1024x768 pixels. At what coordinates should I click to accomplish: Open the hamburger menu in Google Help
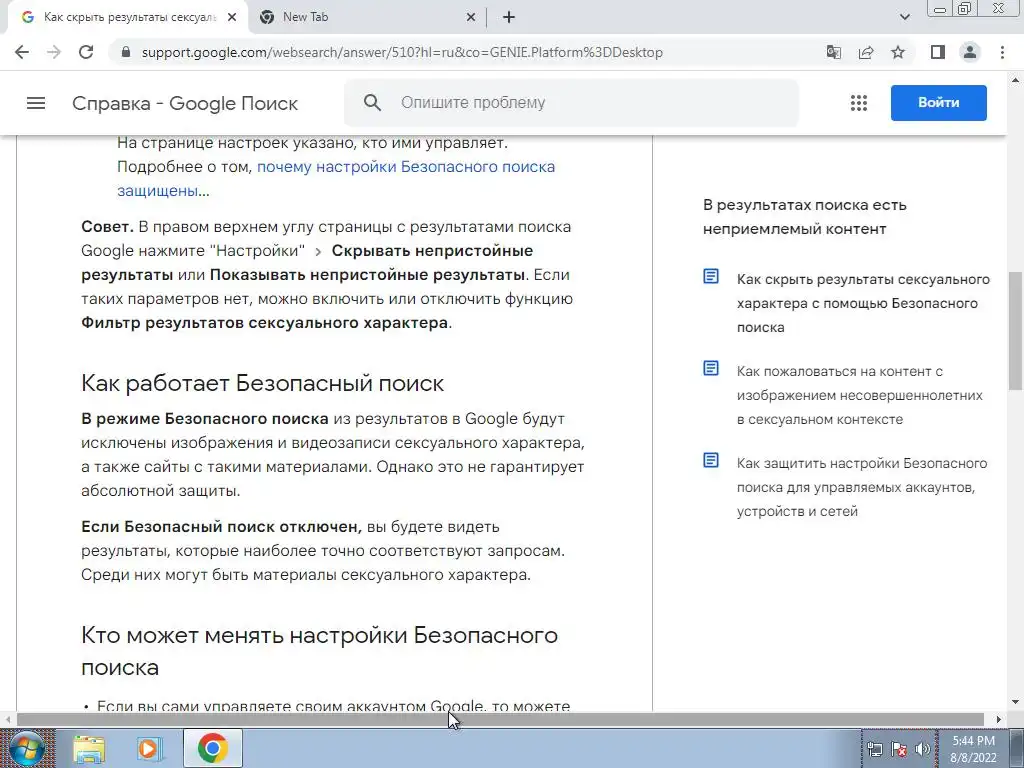pos(36,103)
